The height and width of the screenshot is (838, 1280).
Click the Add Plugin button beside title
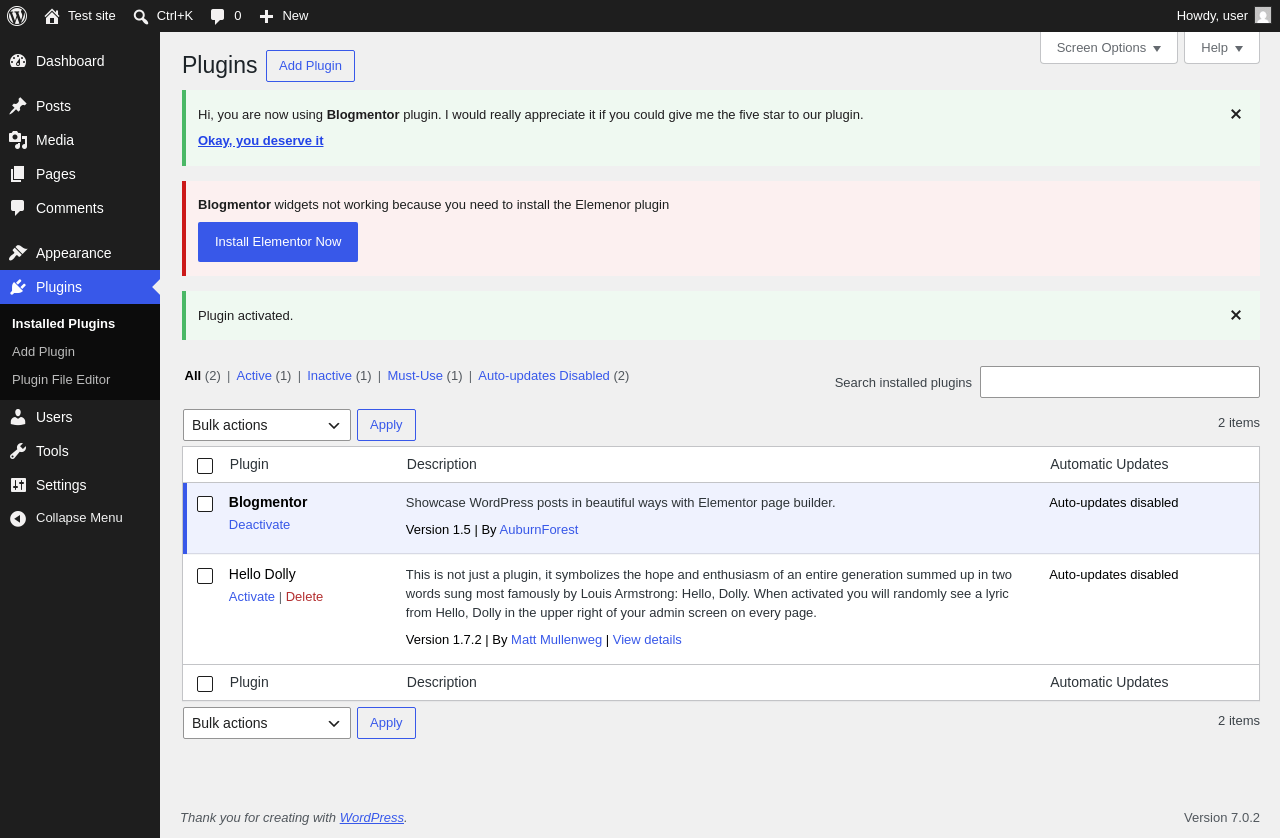click(310, 66)
